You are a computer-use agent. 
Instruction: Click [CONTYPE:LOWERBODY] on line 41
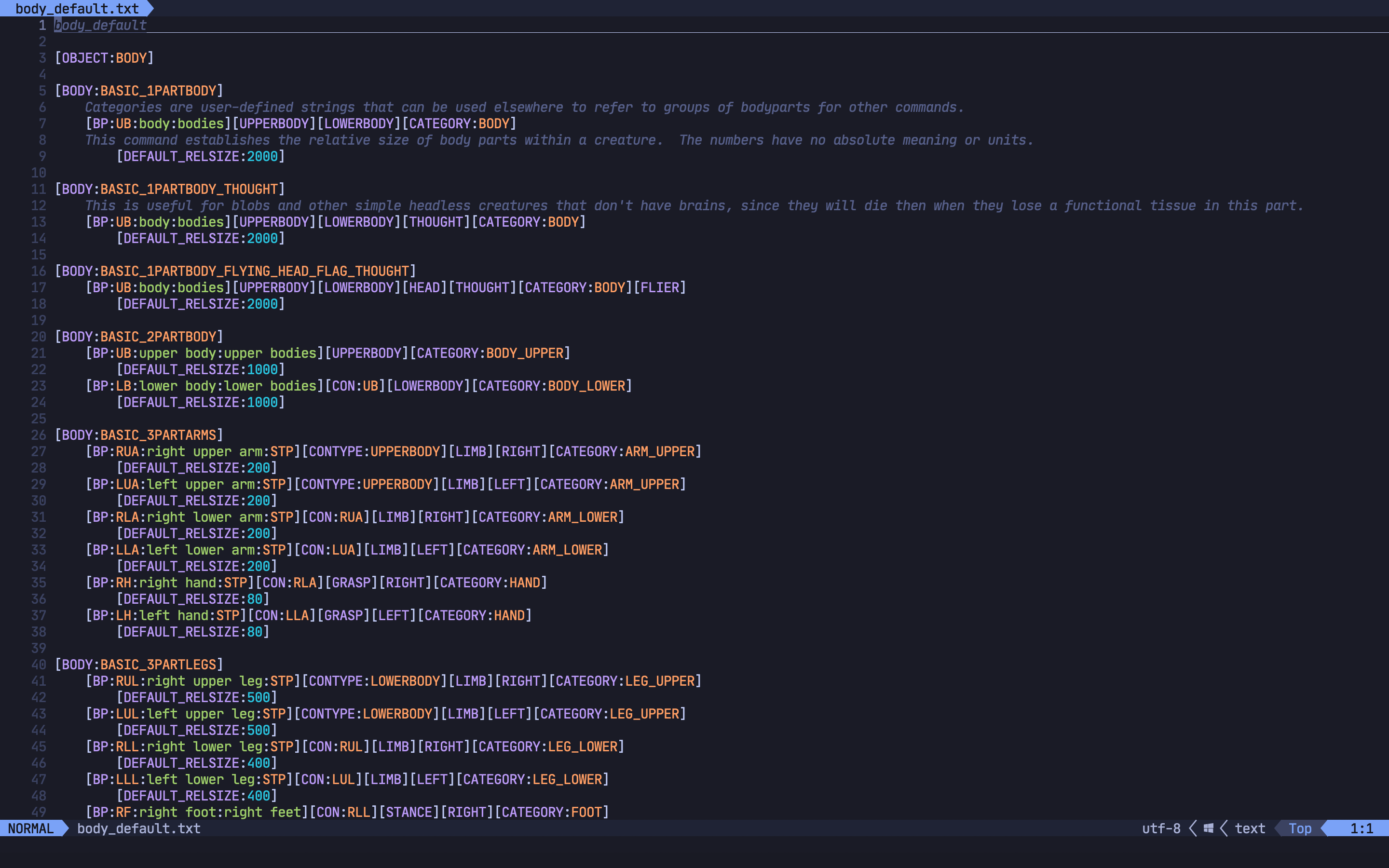tap(375, 681)
